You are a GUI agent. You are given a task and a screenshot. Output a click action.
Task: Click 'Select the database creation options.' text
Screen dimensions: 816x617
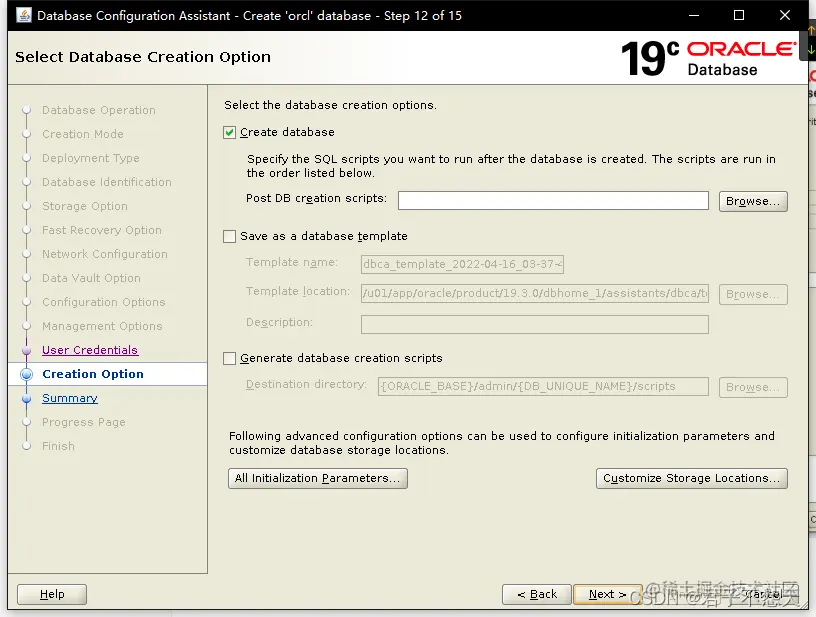[330, 105]
